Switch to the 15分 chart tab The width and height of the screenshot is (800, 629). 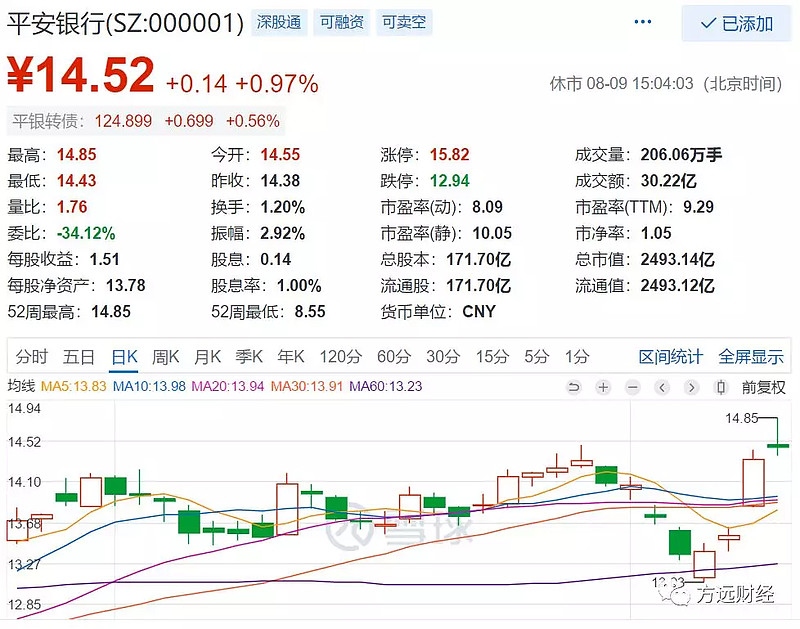click(x=492, y=356)
